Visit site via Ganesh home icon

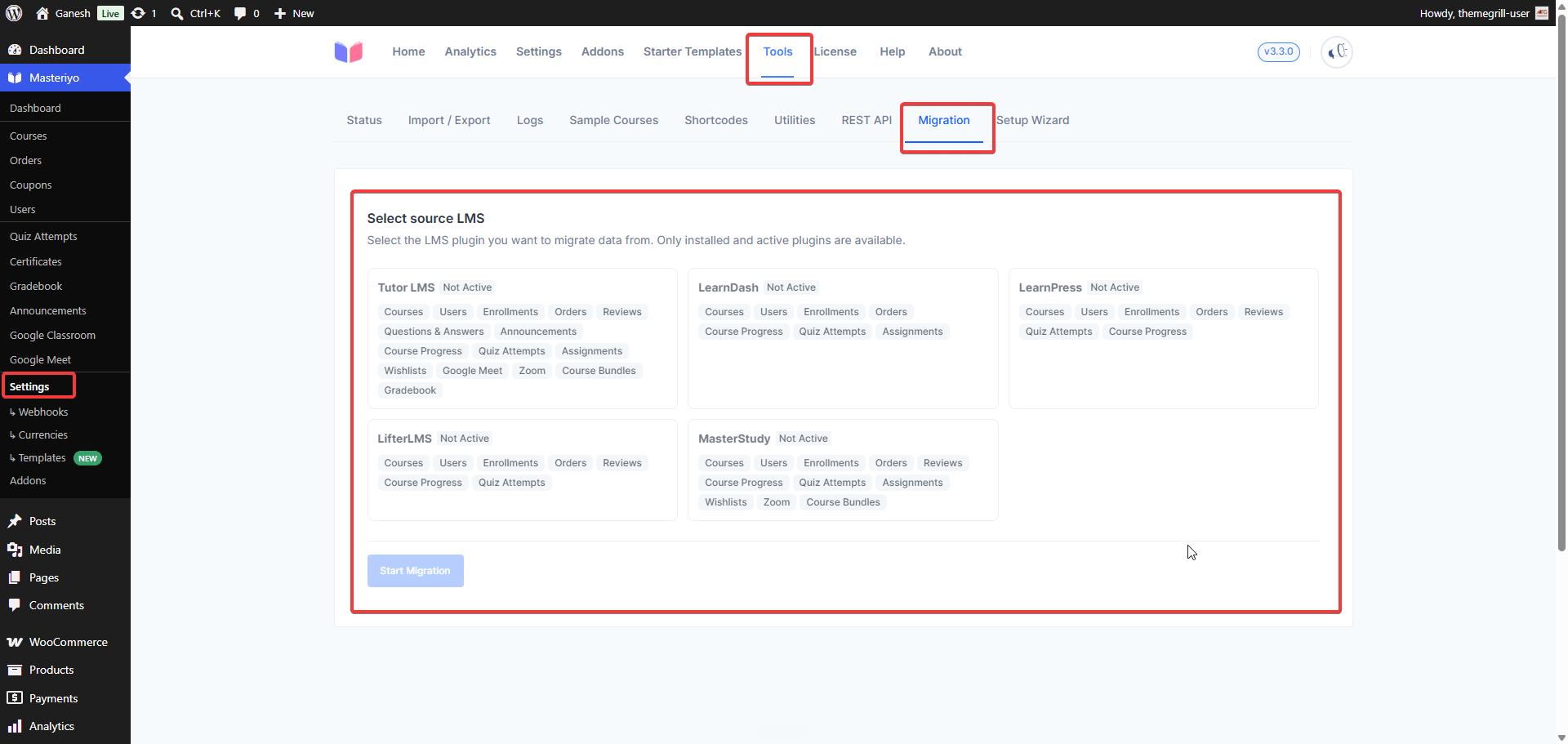tap(64, 13)
